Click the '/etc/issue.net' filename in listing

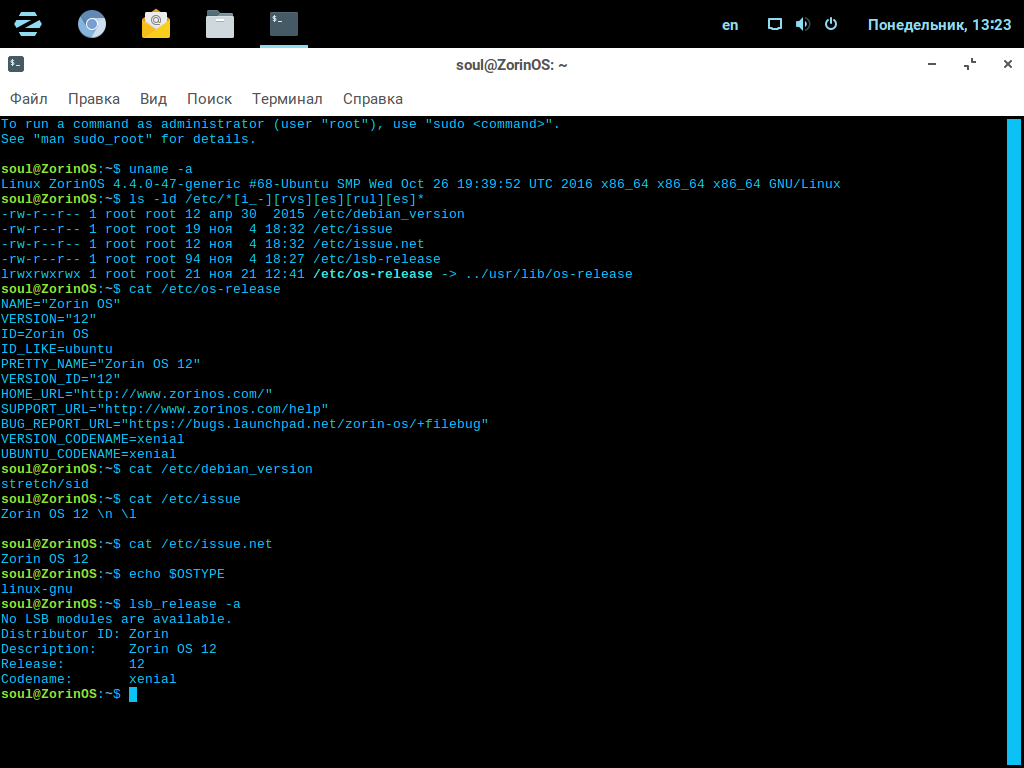369,244
